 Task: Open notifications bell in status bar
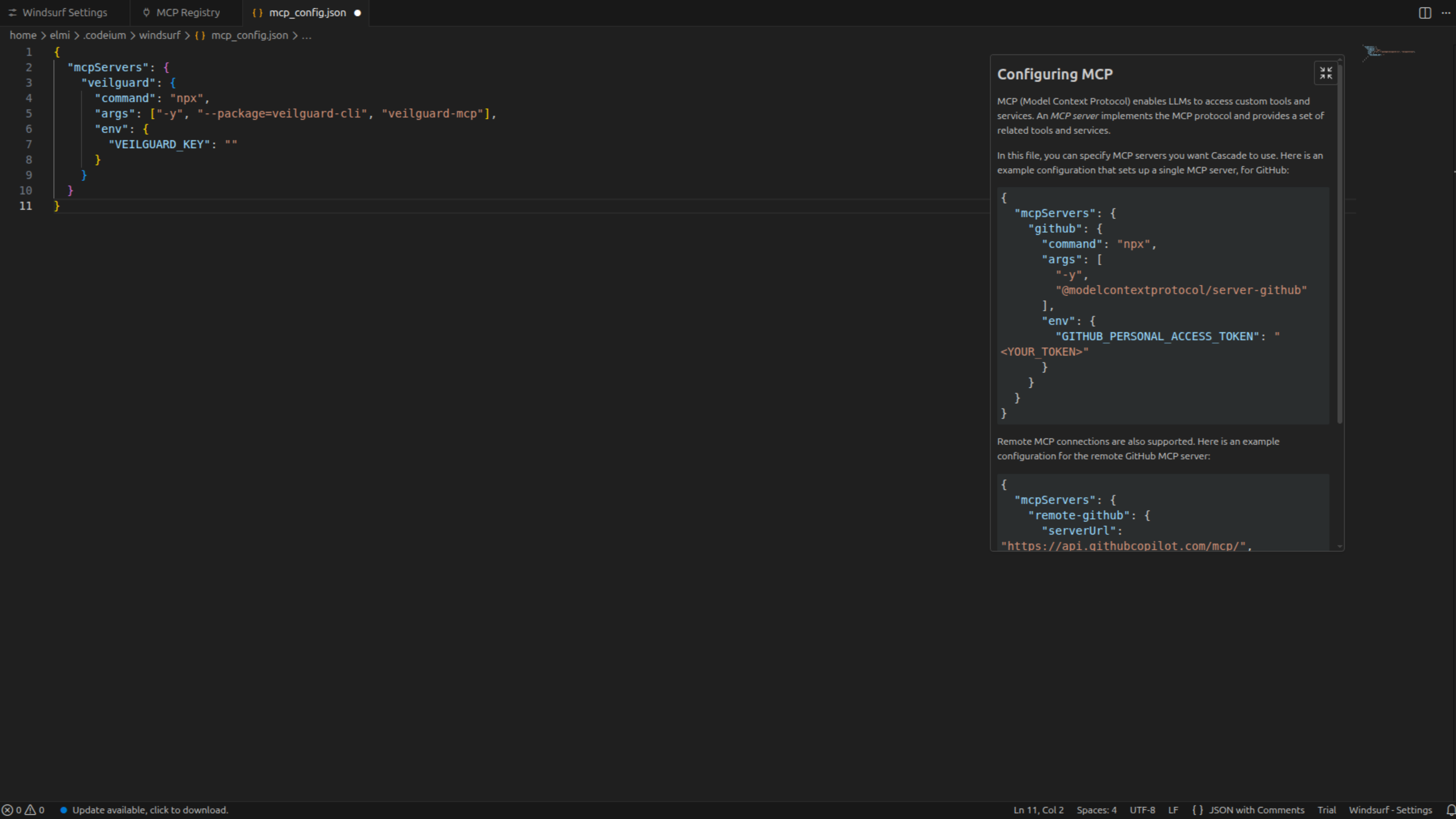[x=1450, y=810]
